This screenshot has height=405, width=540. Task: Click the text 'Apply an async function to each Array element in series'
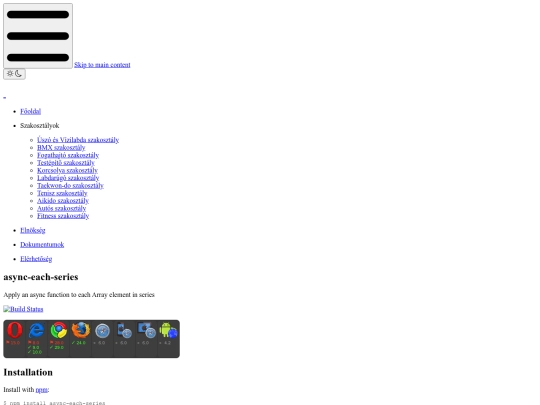[x=79, y=295]
